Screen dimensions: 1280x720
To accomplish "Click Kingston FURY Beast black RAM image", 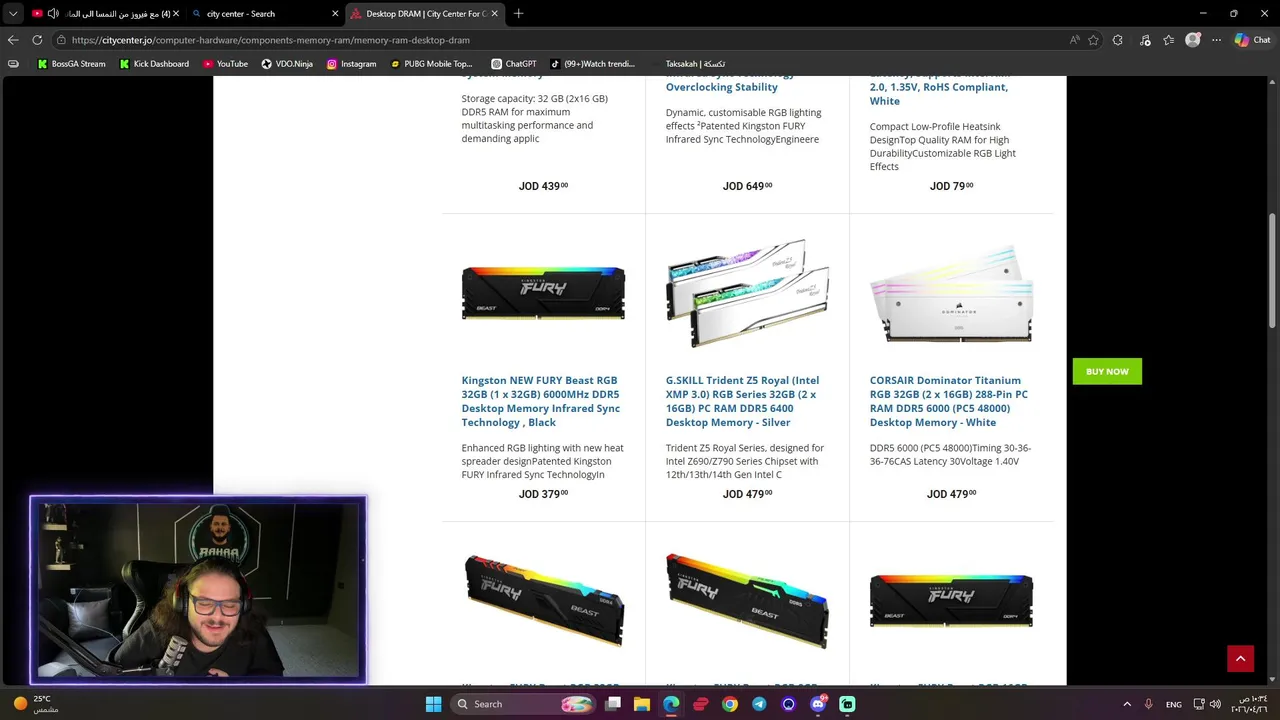I will 543,293.
